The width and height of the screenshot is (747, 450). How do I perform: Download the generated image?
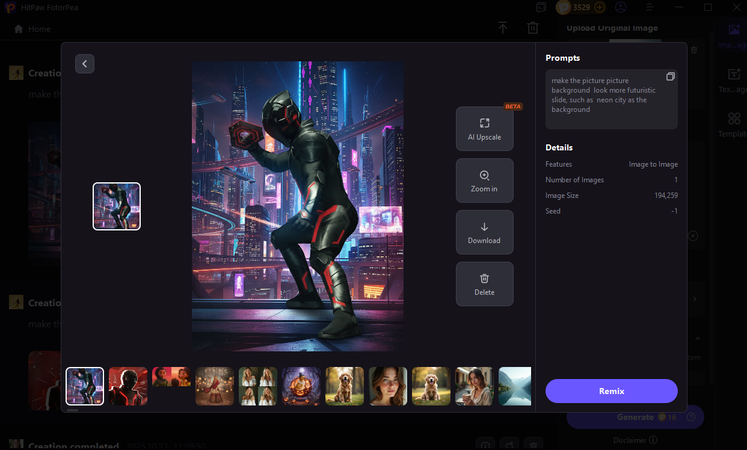pos(485,232)
